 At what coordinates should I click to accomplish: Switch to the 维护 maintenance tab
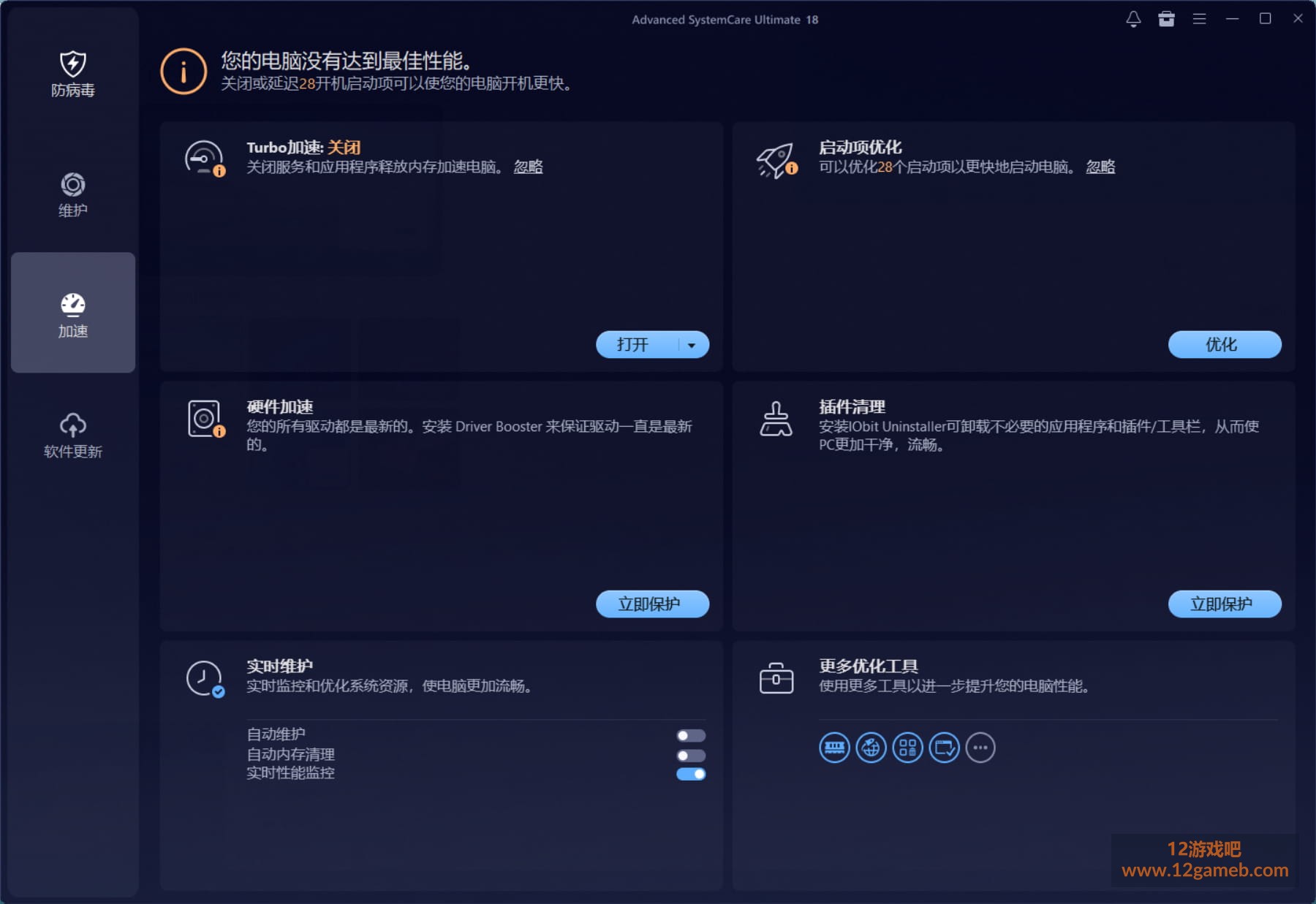[73, 194]
